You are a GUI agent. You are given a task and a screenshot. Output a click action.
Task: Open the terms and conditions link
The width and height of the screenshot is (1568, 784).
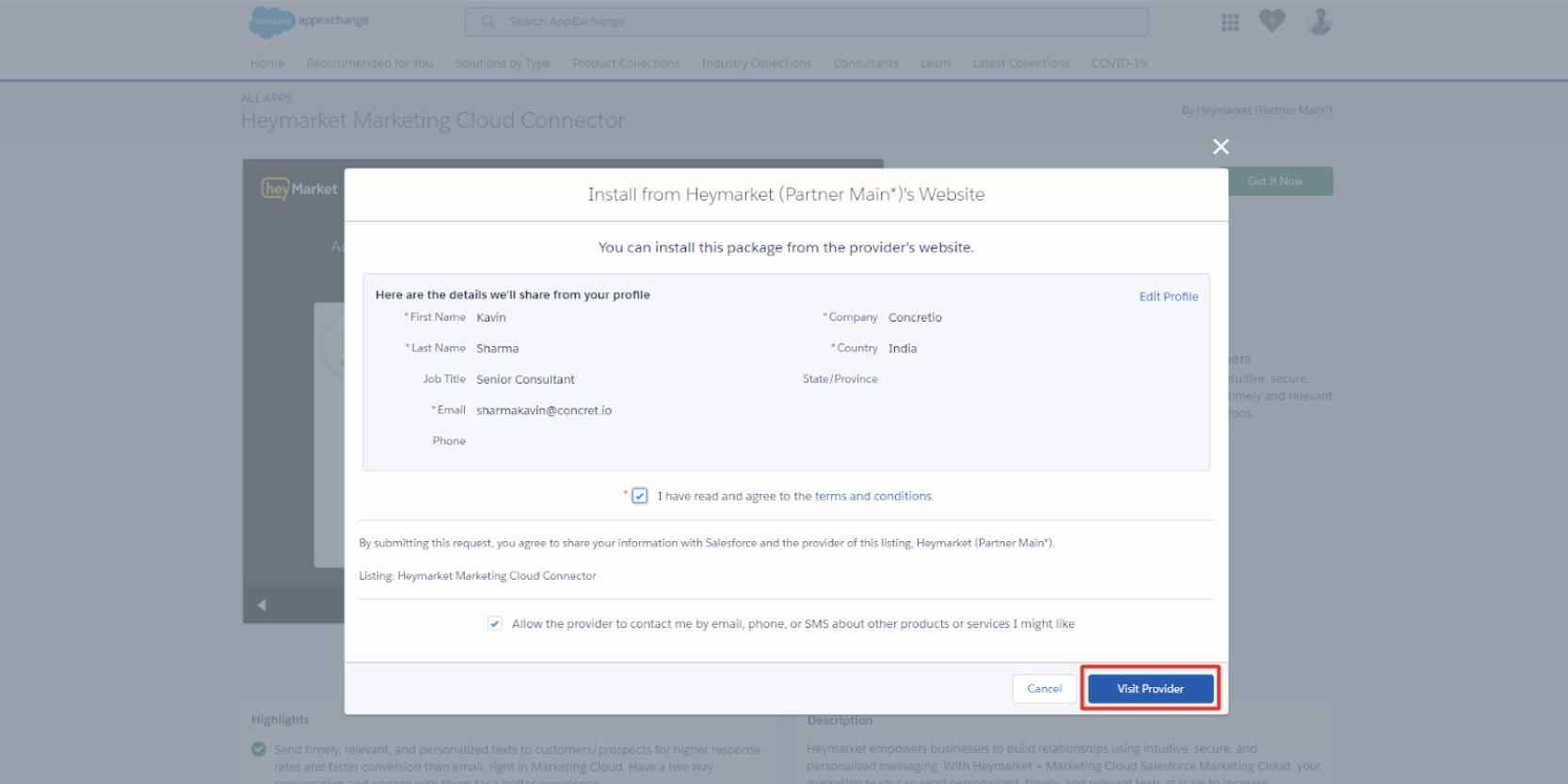pos(873,496)
